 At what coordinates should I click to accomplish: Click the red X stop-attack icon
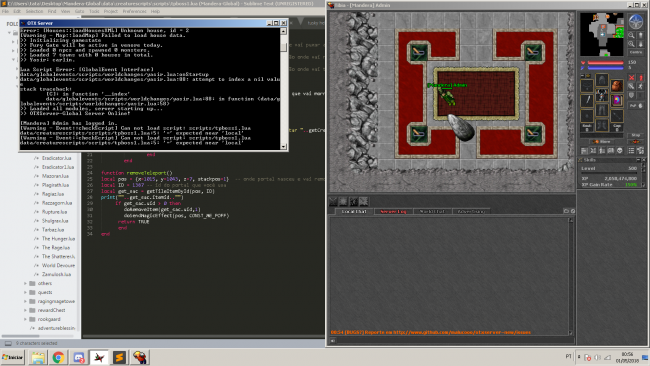[631, 78]
